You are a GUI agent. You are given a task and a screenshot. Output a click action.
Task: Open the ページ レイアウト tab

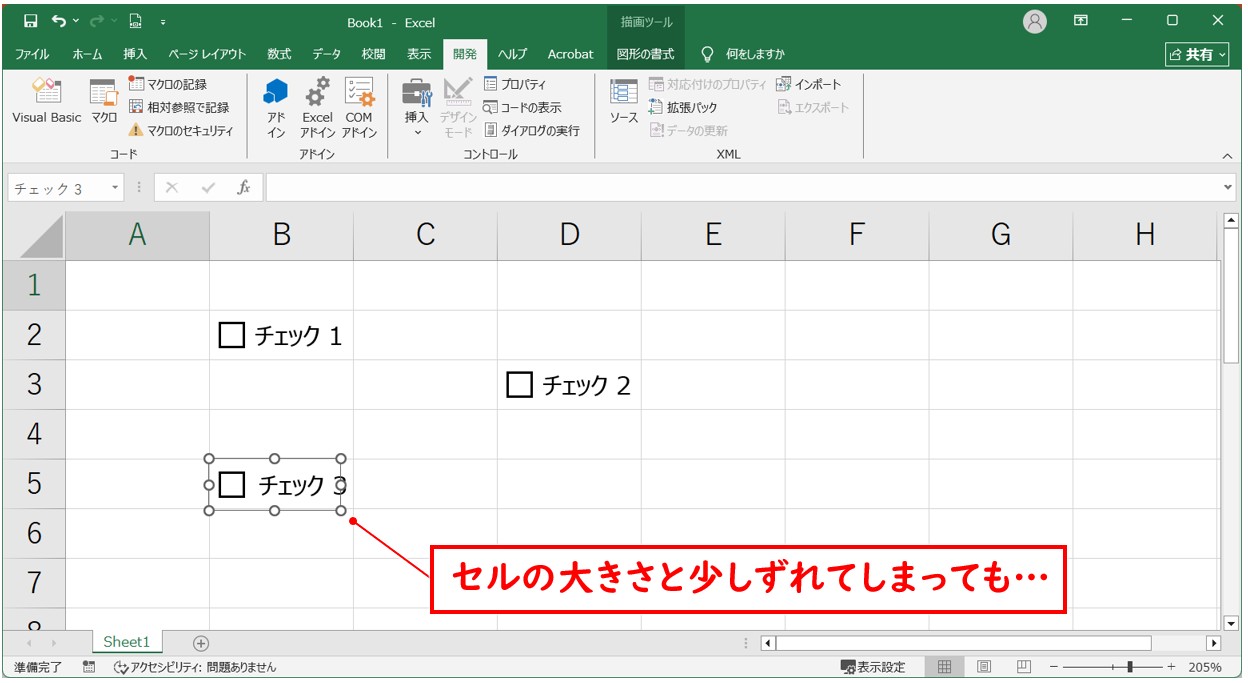point(207,54)
